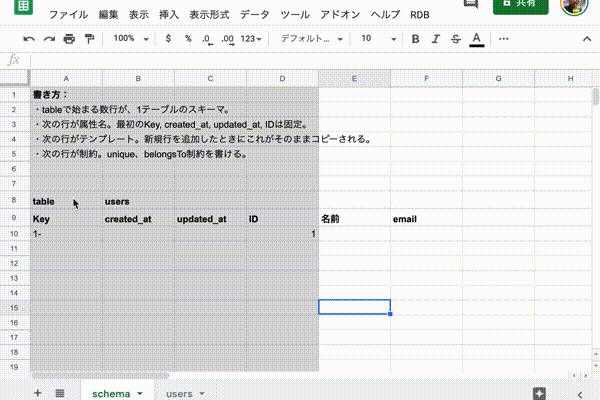Viewport: 600px width, 400px height.
Task: Click cell containing 'email'
Action: (x=426, y=219)
